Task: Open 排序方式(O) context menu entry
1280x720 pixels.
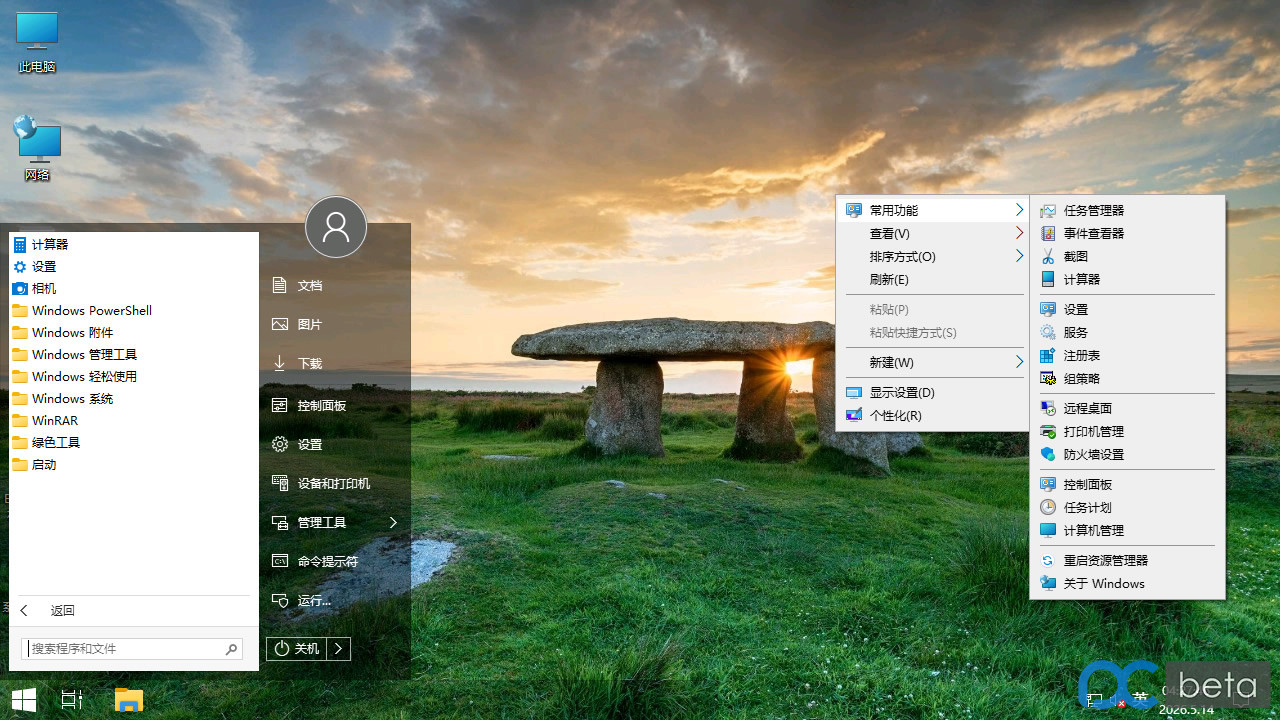Action: 933,256
